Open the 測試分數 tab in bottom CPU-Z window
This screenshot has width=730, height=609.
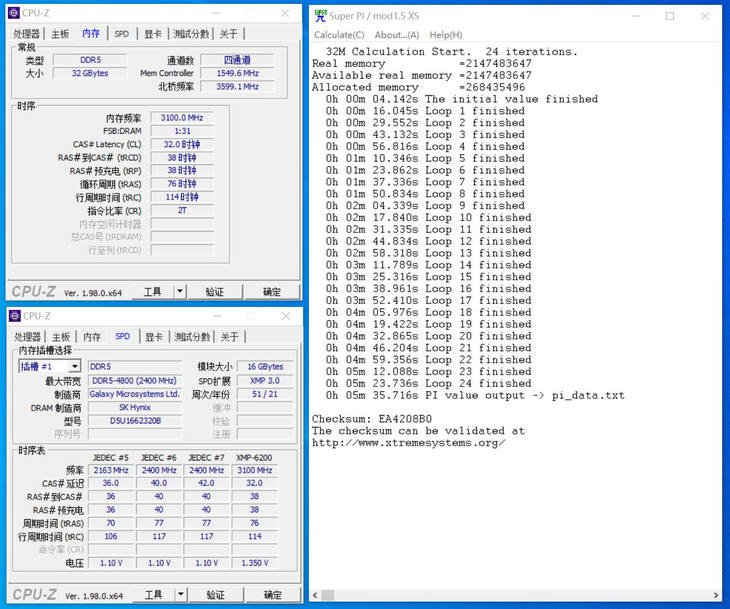coord(192,337)
